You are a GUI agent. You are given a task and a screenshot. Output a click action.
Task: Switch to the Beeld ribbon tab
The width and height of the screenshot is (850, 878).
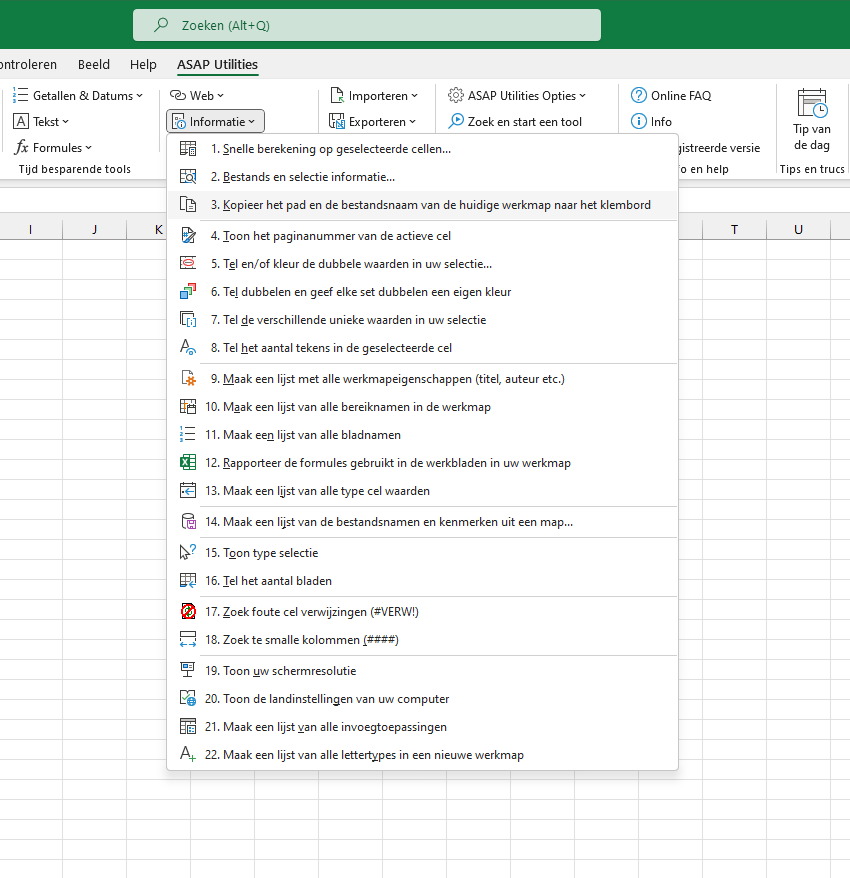pyautogui.click(x=94, y=64)
